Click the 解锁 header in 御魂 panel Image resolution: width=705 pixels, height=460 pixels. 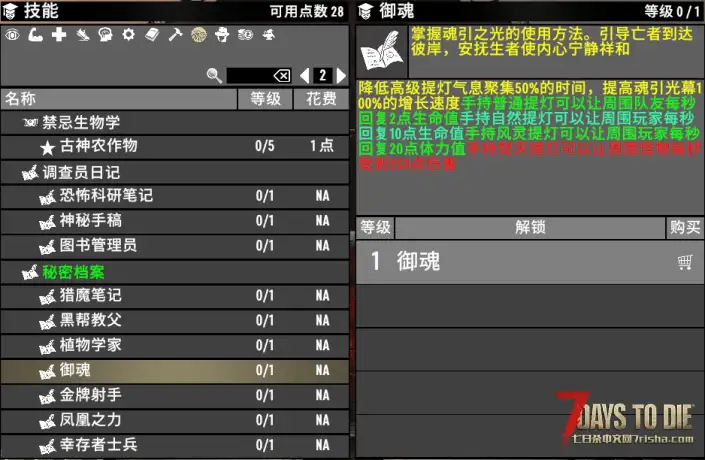click(x=531, y=228)
